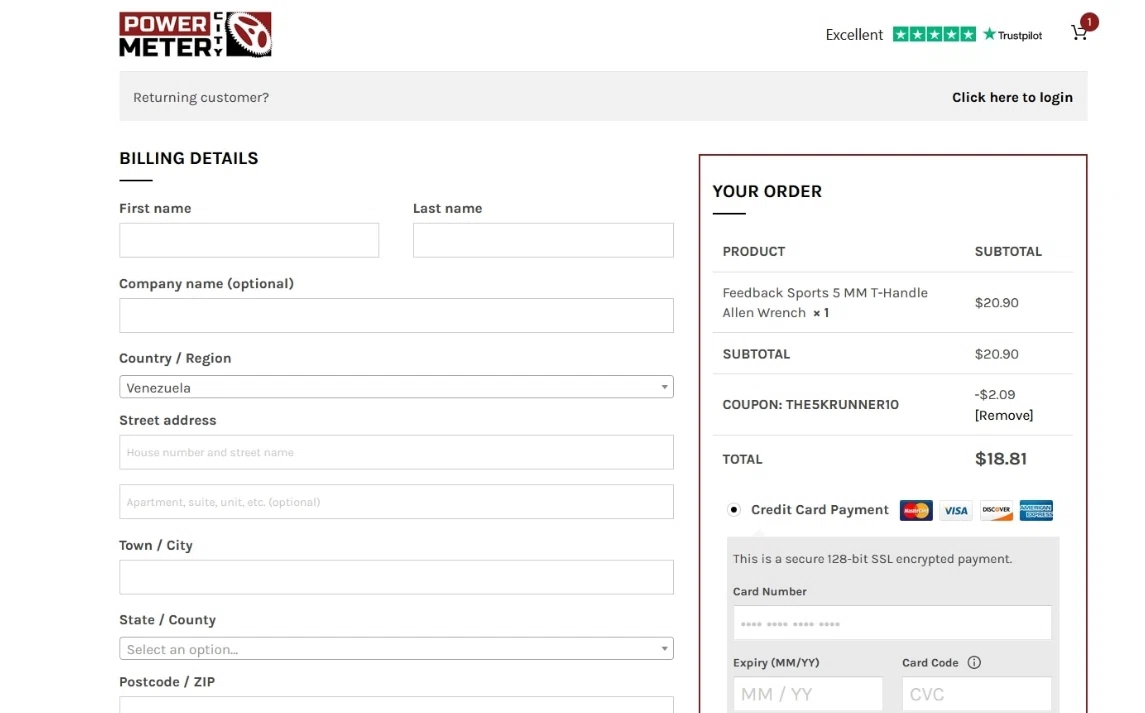The height and width of the screenshot is (713, 1145).
Task: Open the State / County dropdown
Action: [x=396, y=649]
